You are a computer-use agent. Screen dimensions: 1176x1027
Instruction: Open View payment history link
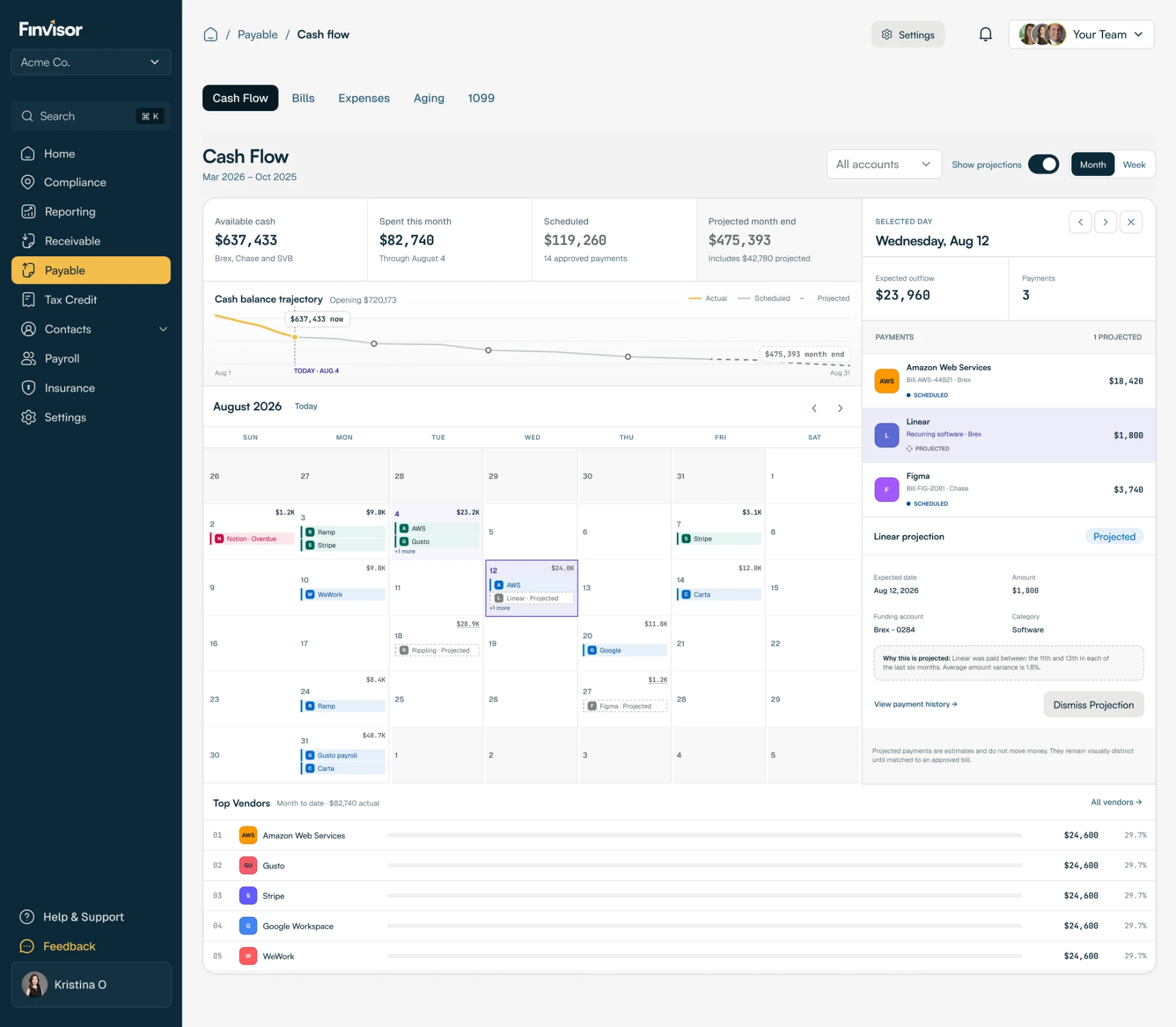click(916, 704)
